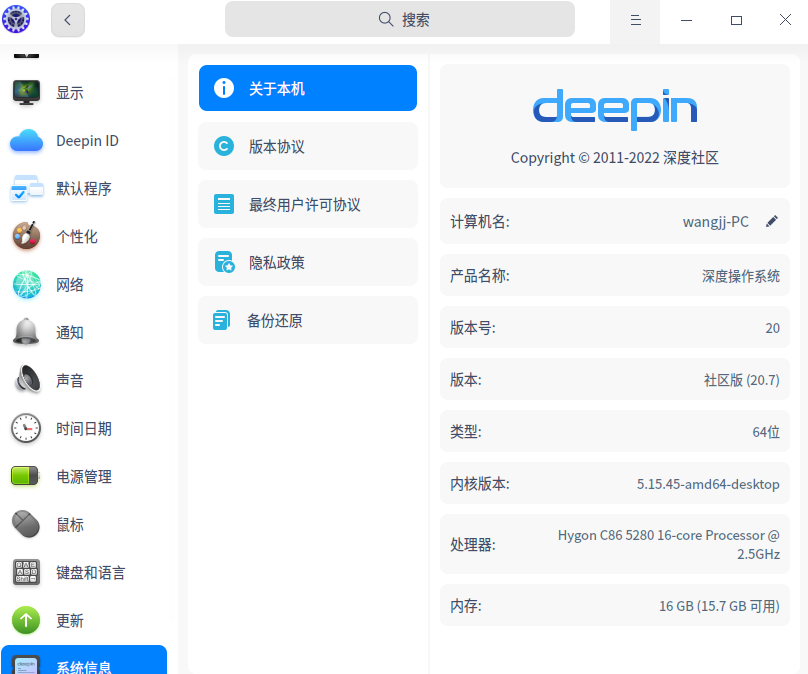
Task: Switch to the 版本协议 section
Action: point(307,146)
